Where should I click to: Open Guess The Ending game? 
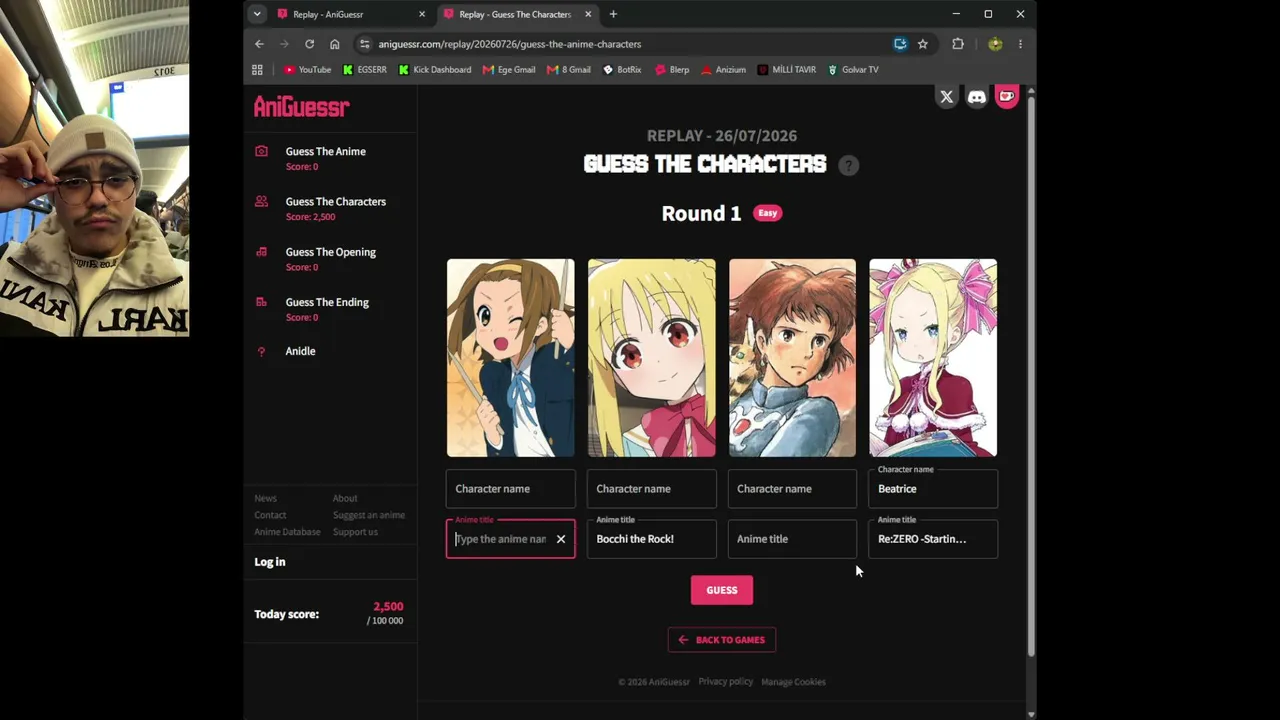327,302
